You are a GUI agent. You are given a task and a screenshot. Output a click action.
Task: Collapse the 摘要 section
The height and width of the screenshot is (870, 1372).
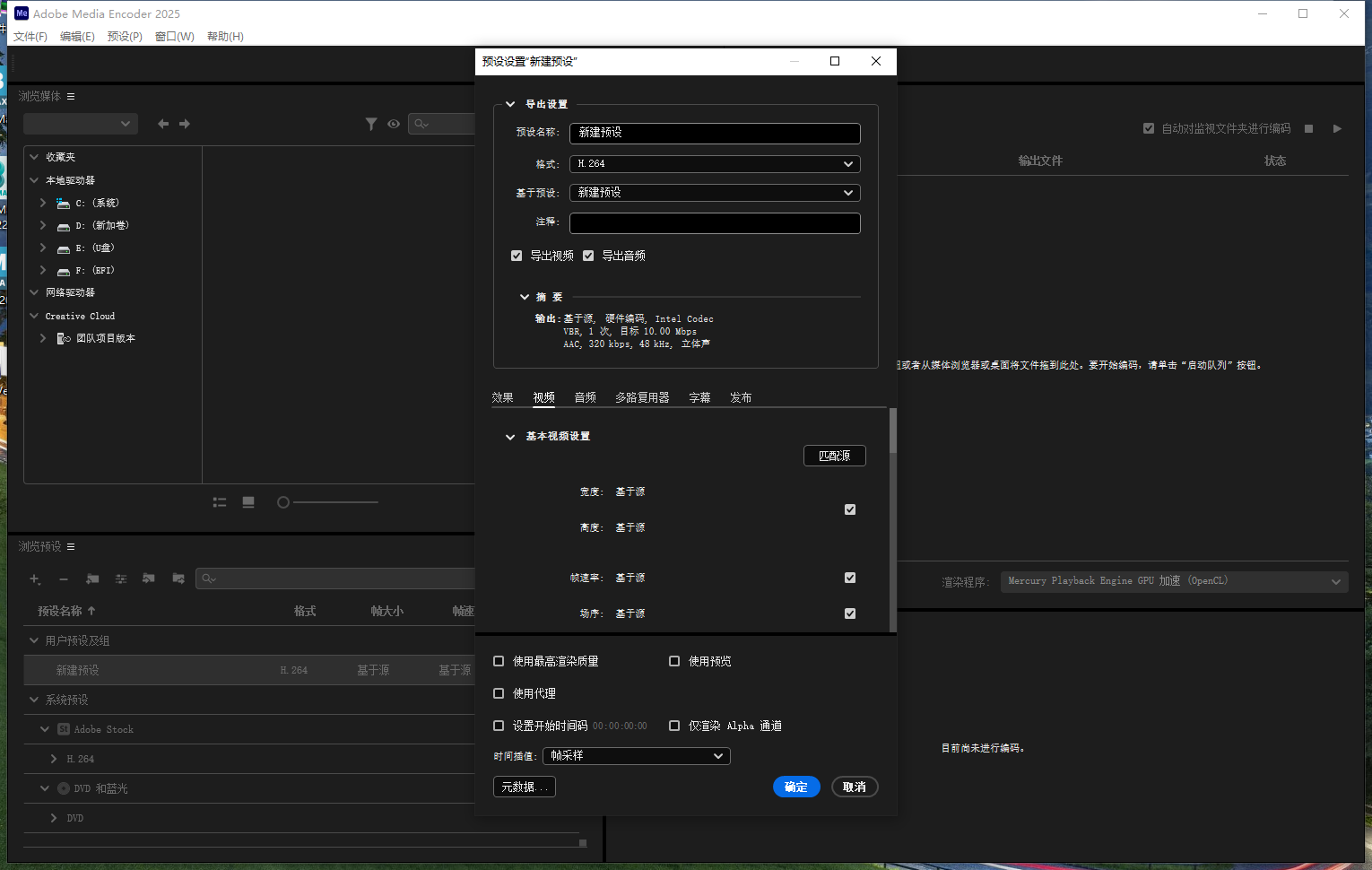tap(525, 297)
